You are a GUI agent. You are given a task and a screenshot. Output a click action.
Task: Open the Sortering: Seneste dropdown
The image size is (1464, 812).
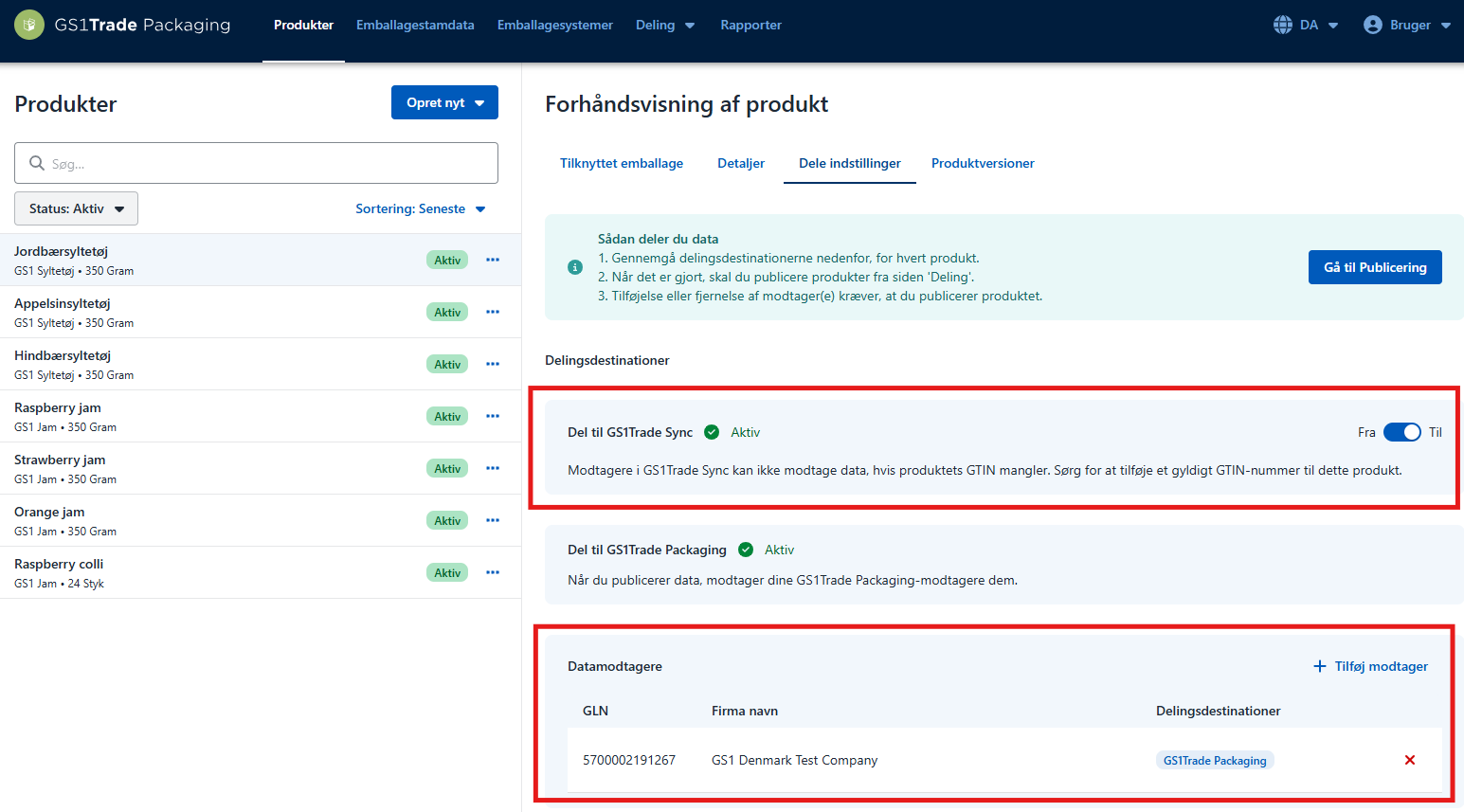coord(421,208)
